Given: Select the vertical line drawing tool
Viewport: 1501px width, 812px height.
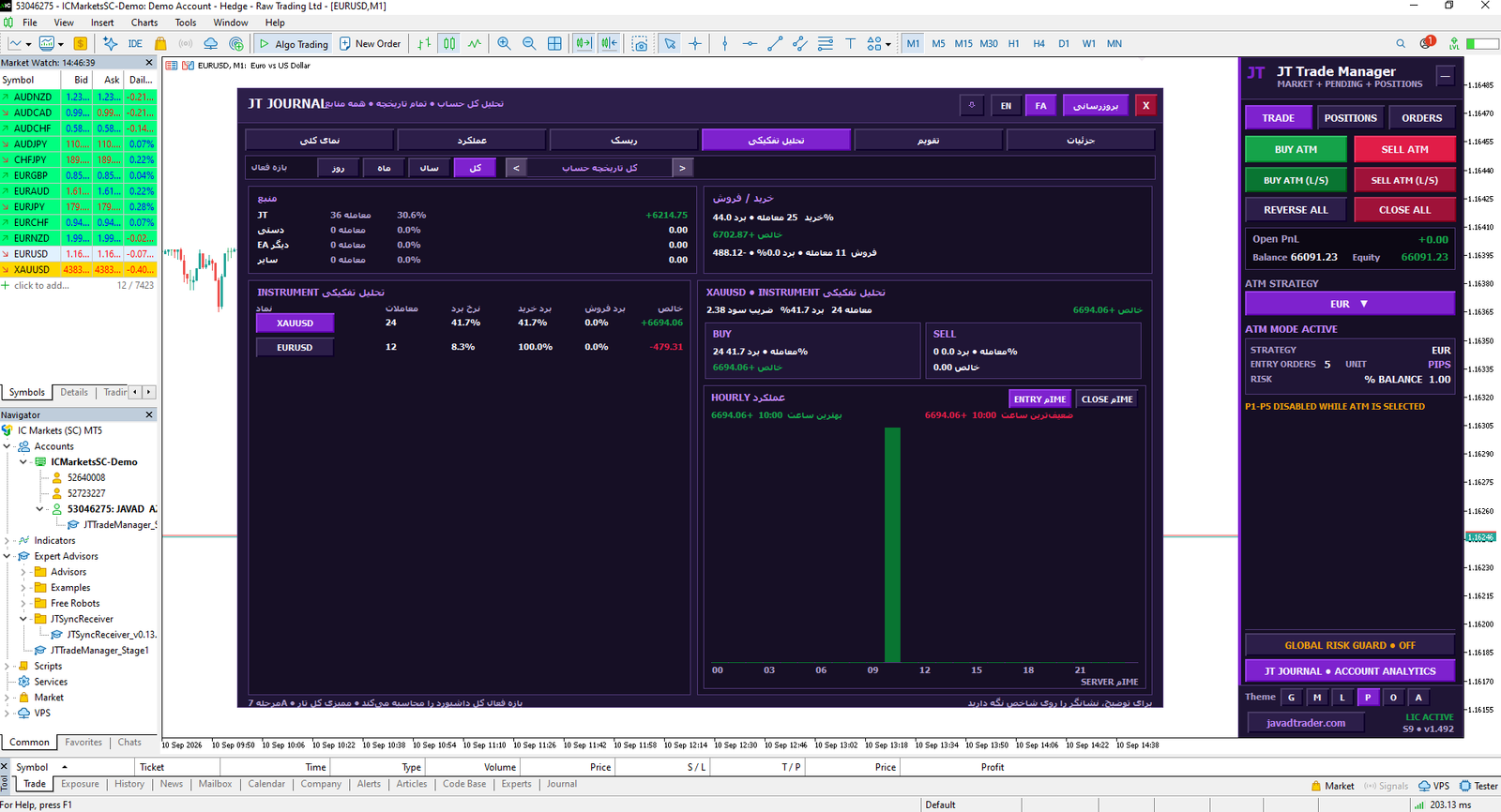Looking at the screenshot, I should [725, 43].
